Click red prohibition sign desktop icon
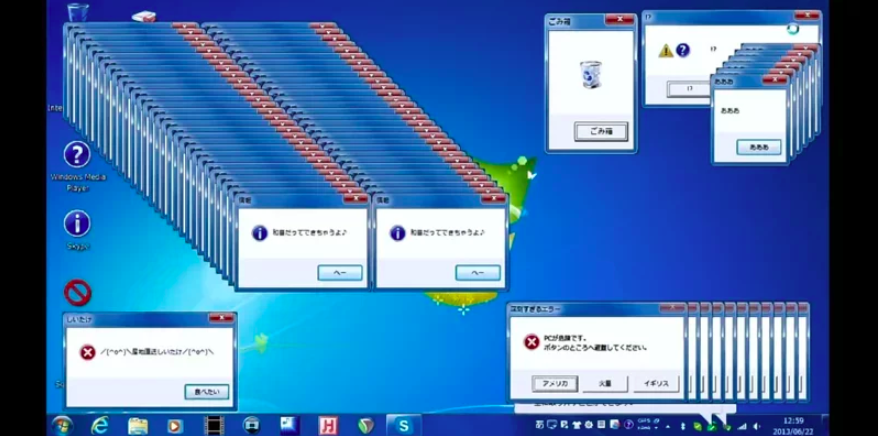The height and width of the screenshot is (436, 879). pos(77,293)
